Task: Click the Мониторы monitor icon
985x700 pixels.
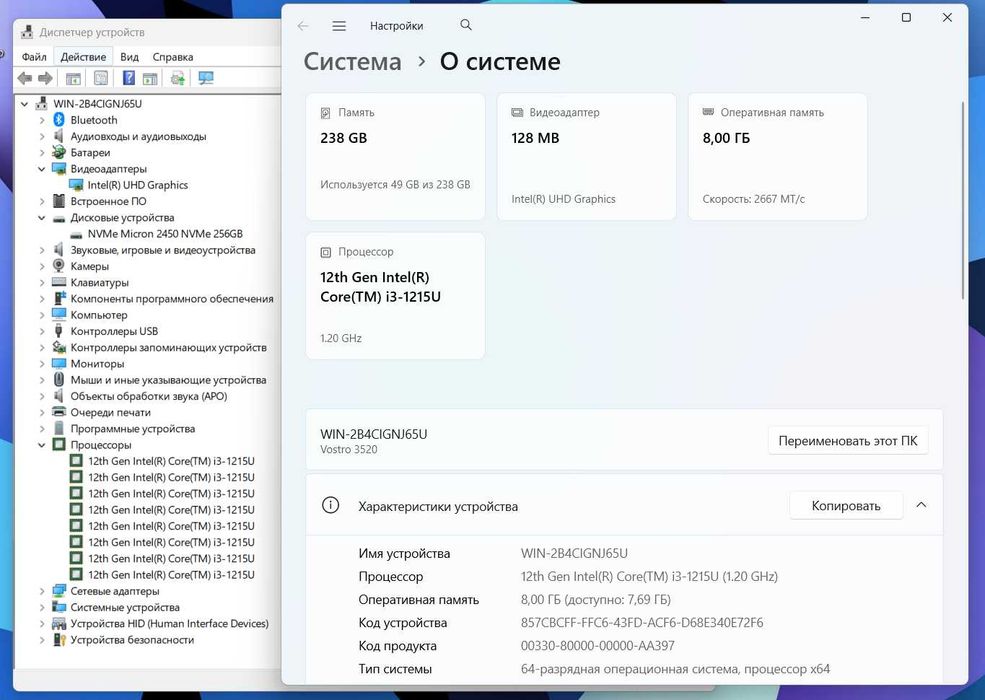Action: 59,363
